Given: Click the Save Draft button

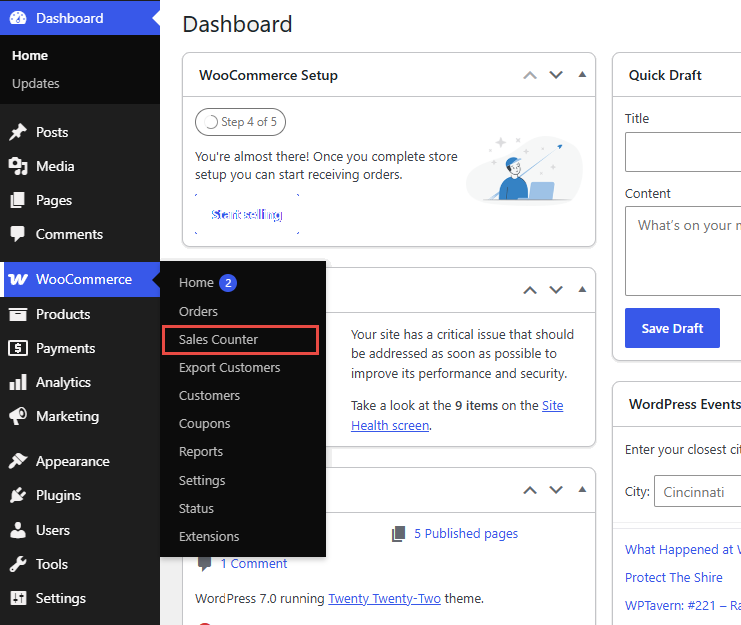Looking at the screenshot, I should [672, 328].
